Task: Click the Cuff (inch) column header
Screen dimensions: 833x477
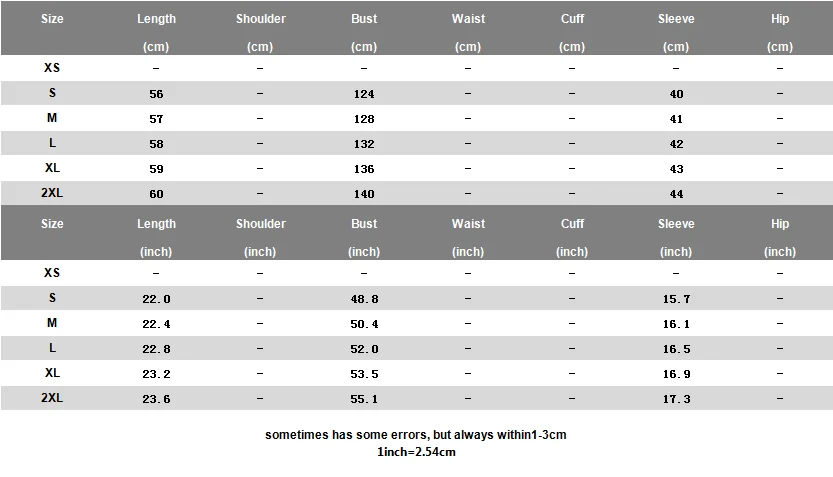Action: [572, 237]
